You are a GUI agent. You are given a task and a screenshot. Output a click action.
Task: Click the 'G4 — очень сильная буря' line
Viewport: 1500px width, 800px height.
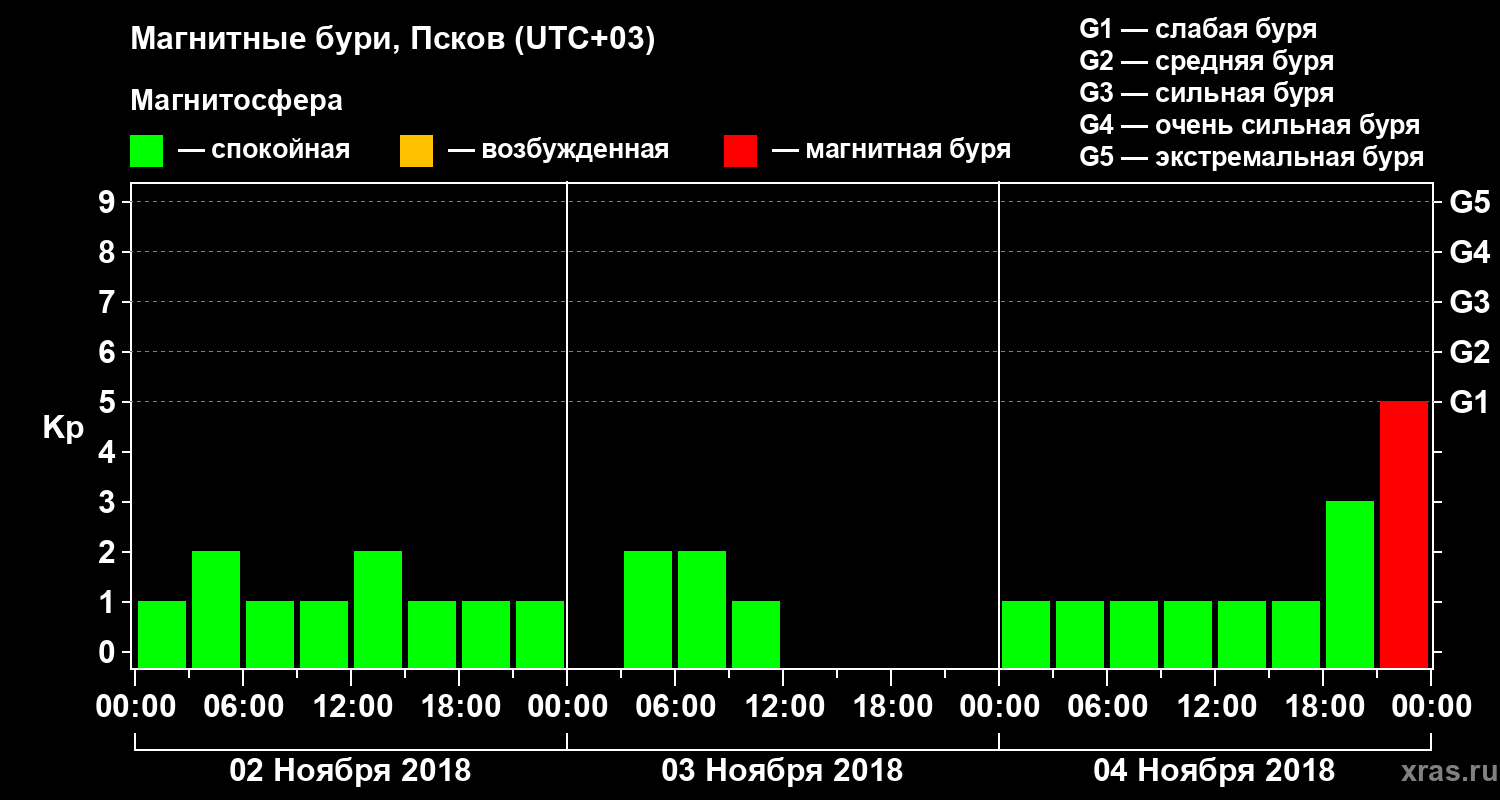1250,125
